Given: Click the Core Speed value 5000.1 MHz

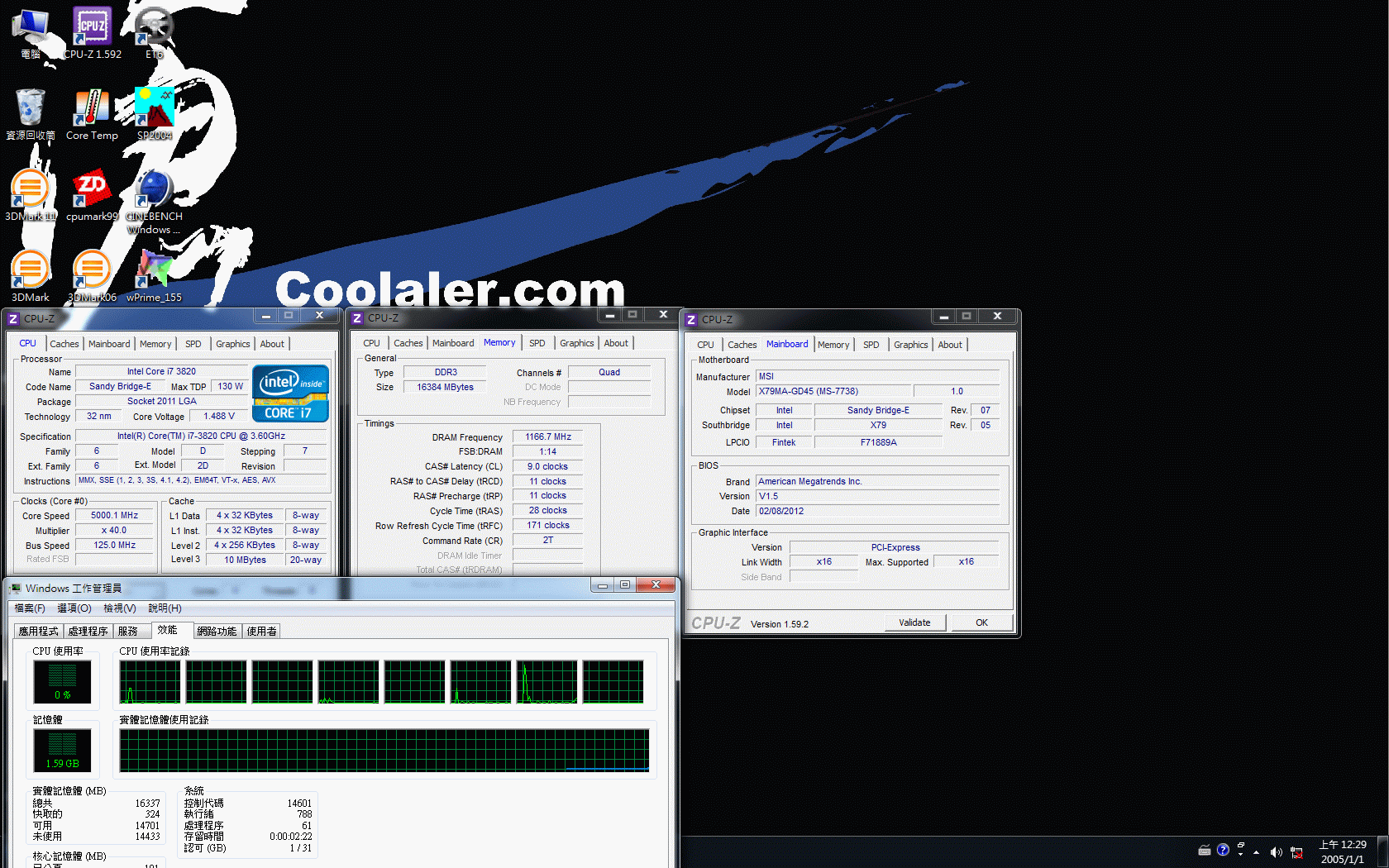Looking at the screenshot, I should (115, 515).
